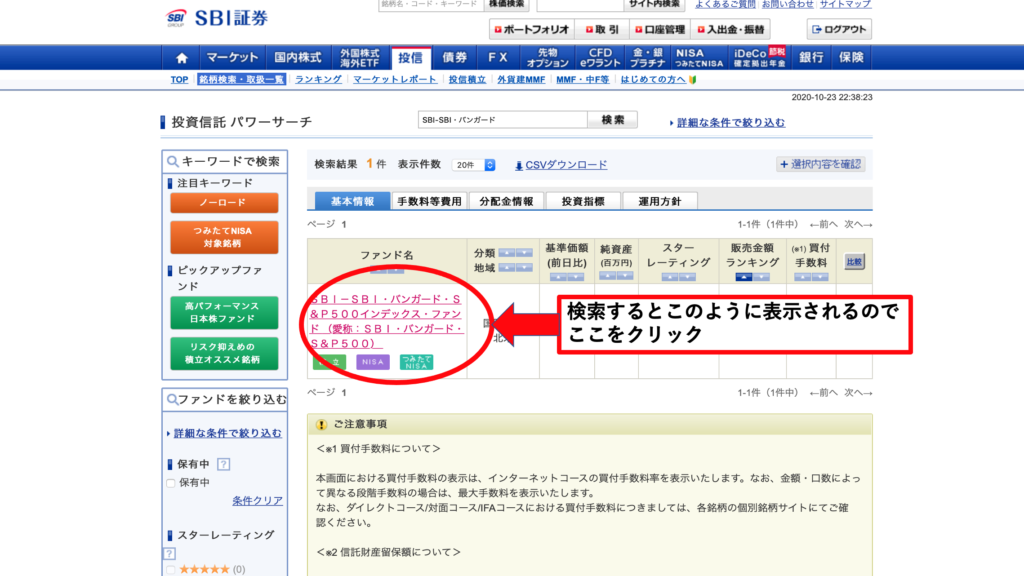Sort 地域 ascending with the up arrow
Screen dimensions: 1024x576
pos(507,268)
